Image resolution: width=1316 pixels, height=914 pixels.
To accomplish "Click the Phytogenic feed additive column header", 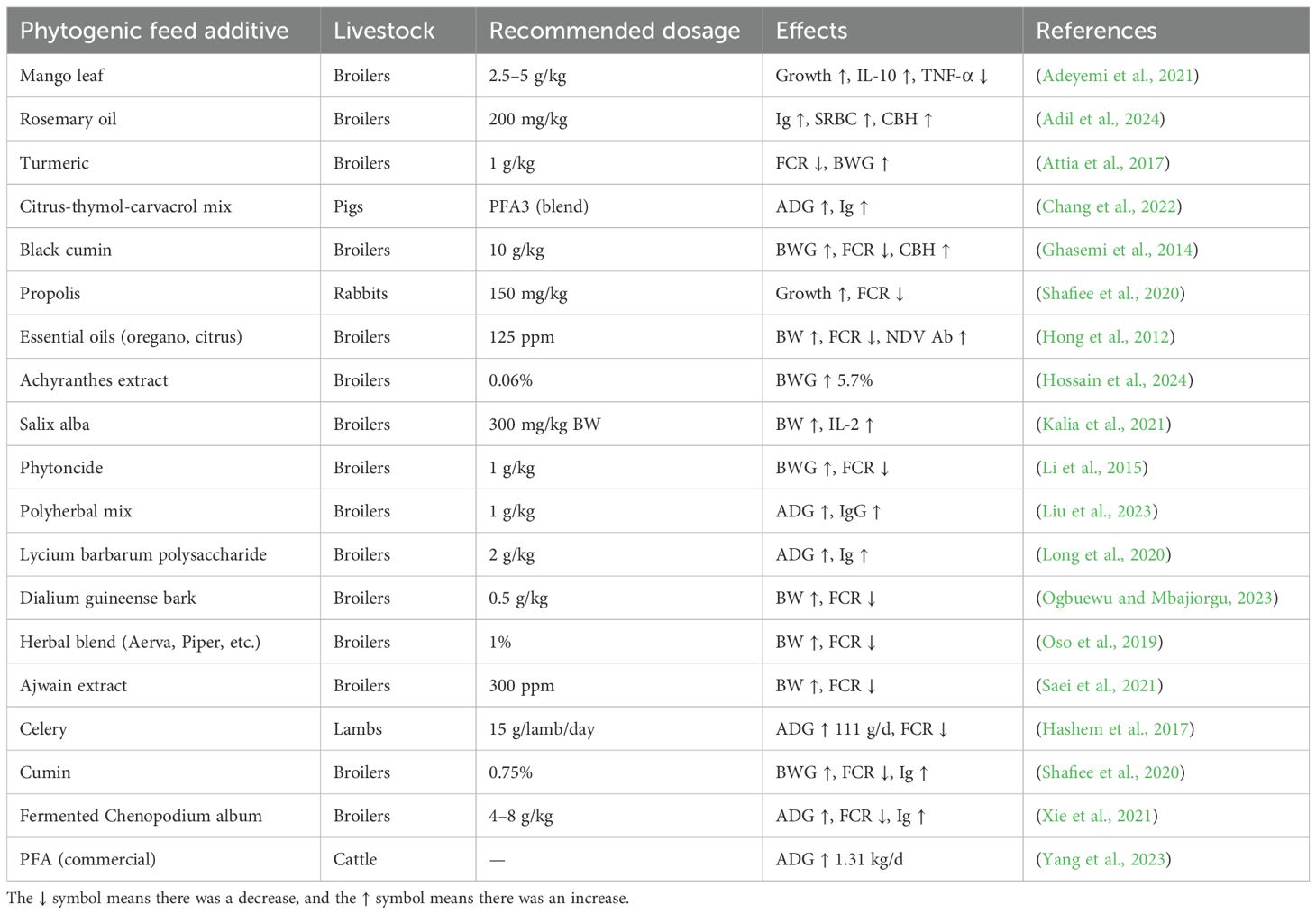I will (154, 31).
